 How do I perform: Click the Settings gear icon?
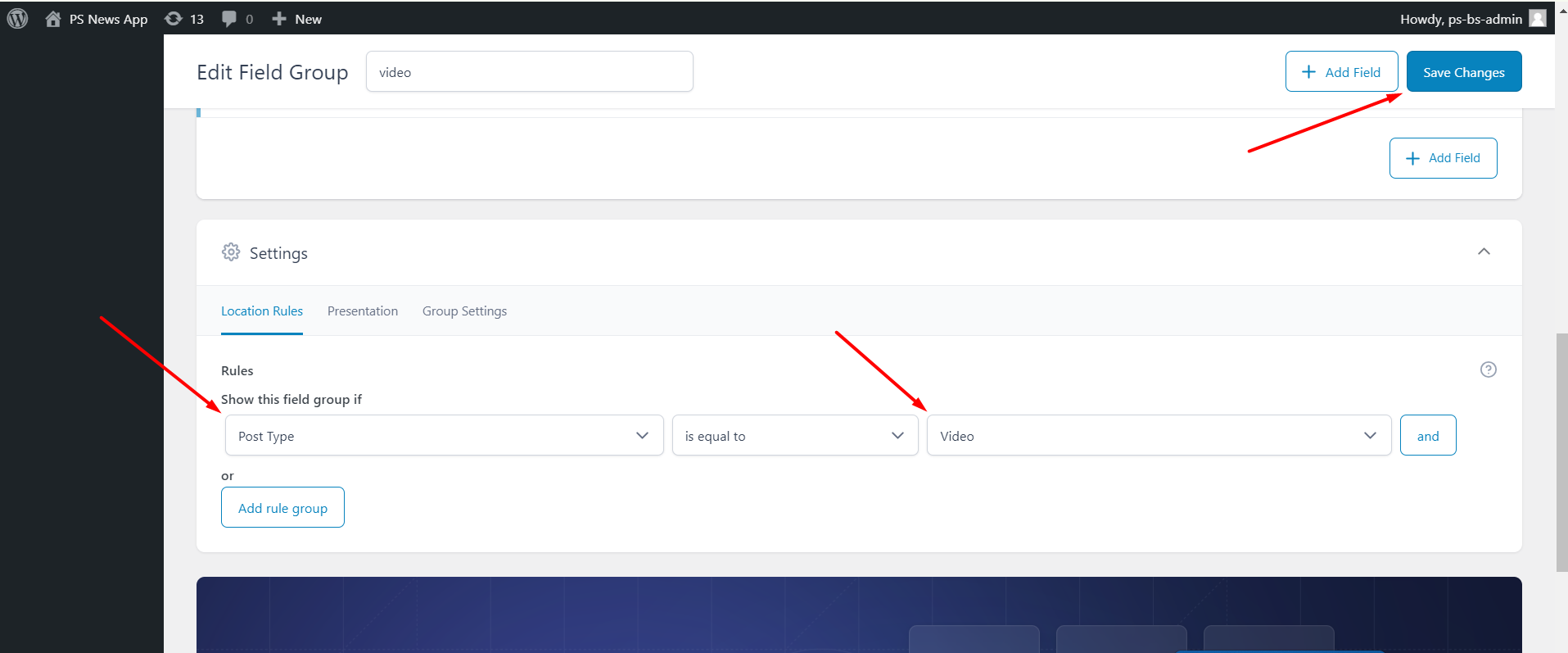tap(231, 252)
